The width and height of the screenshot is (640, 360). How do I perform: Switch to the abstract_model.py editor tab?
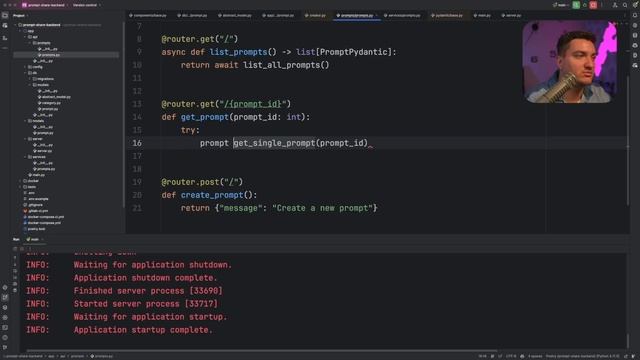pyautogui.click(x=235, y=16)
